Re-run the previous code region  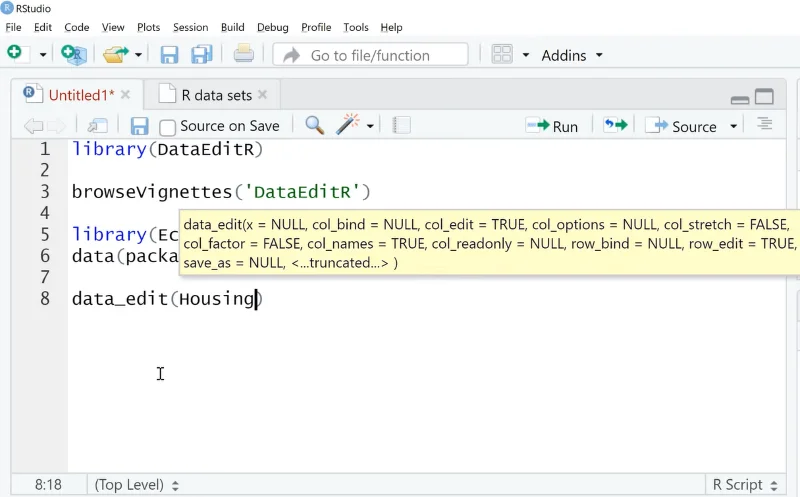[615, 125]
